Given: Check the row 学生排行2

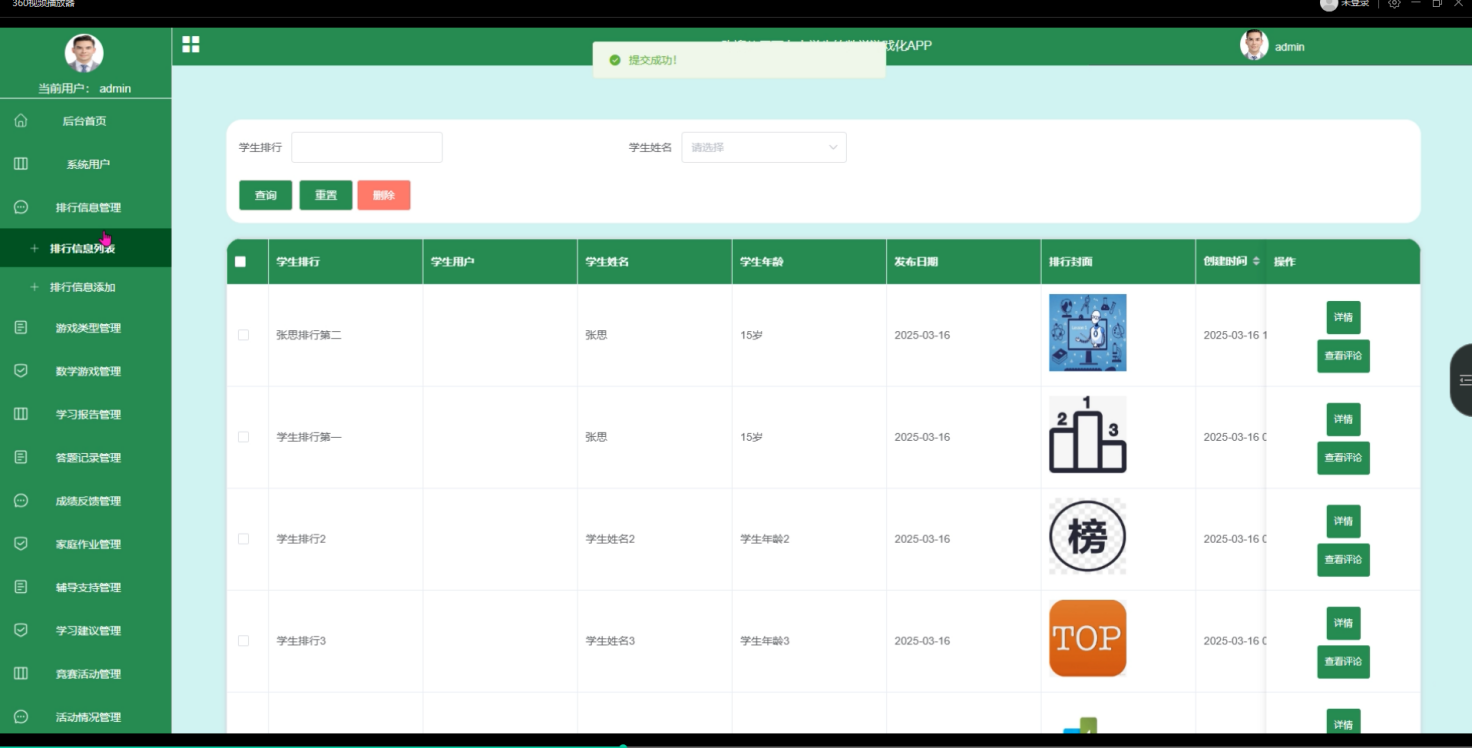Looking at the screenshot, I should click(x=243, y=539).
